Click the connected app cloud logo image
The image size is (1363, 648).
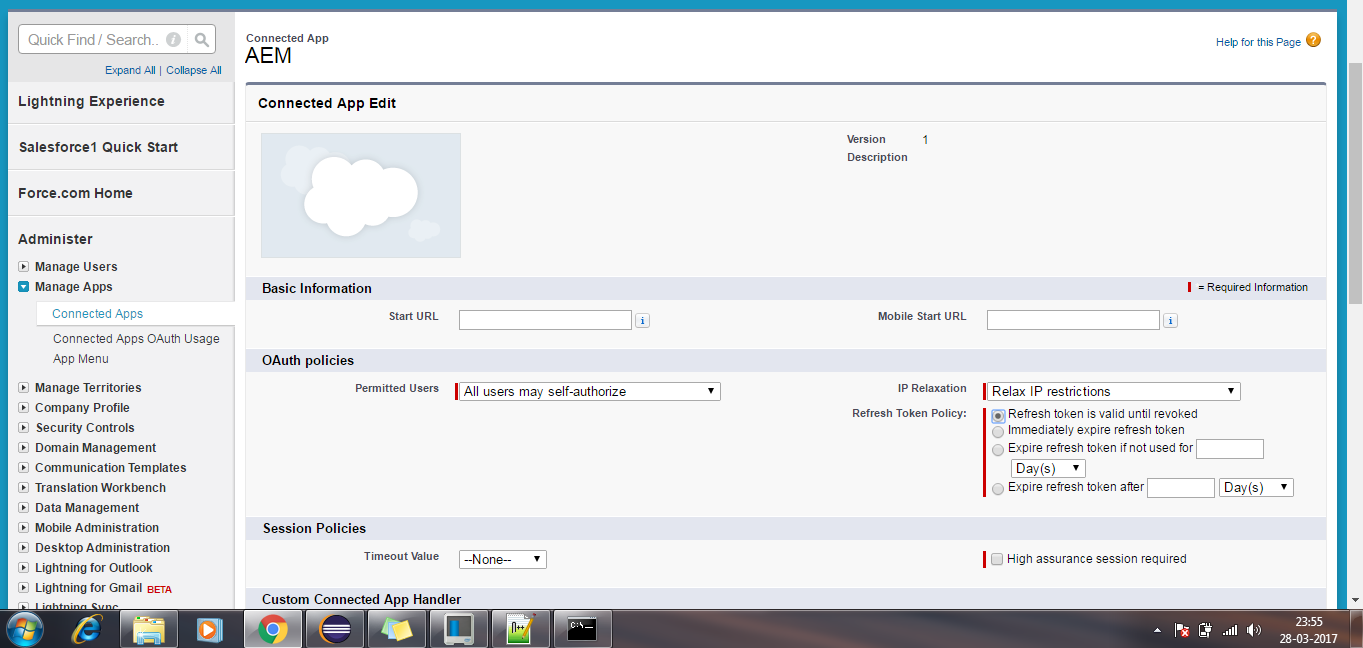(x=360, y=195)
